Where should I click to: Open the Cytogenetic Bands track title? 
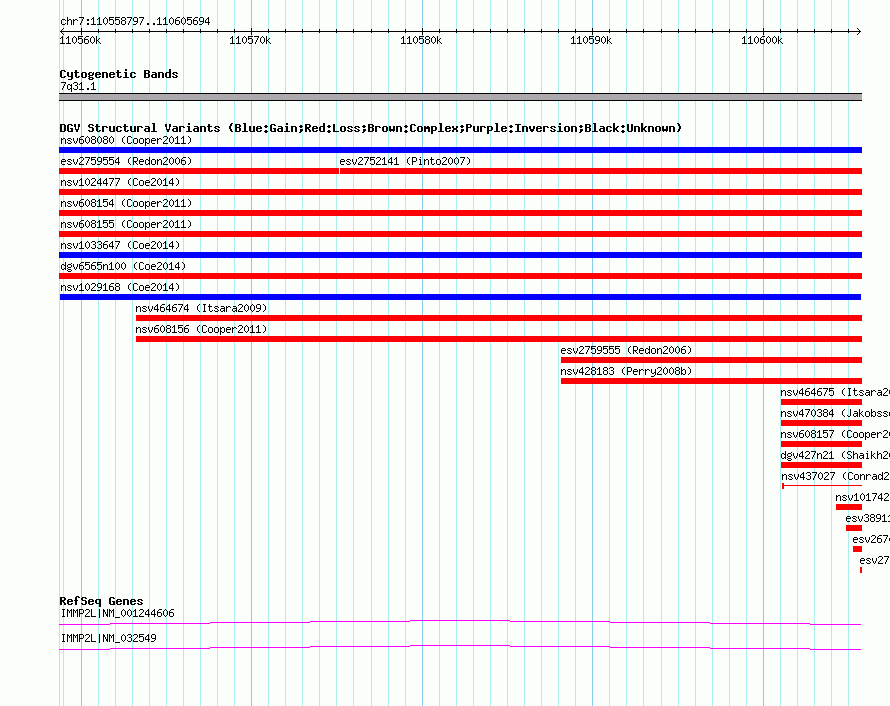[x=119, y=74]
